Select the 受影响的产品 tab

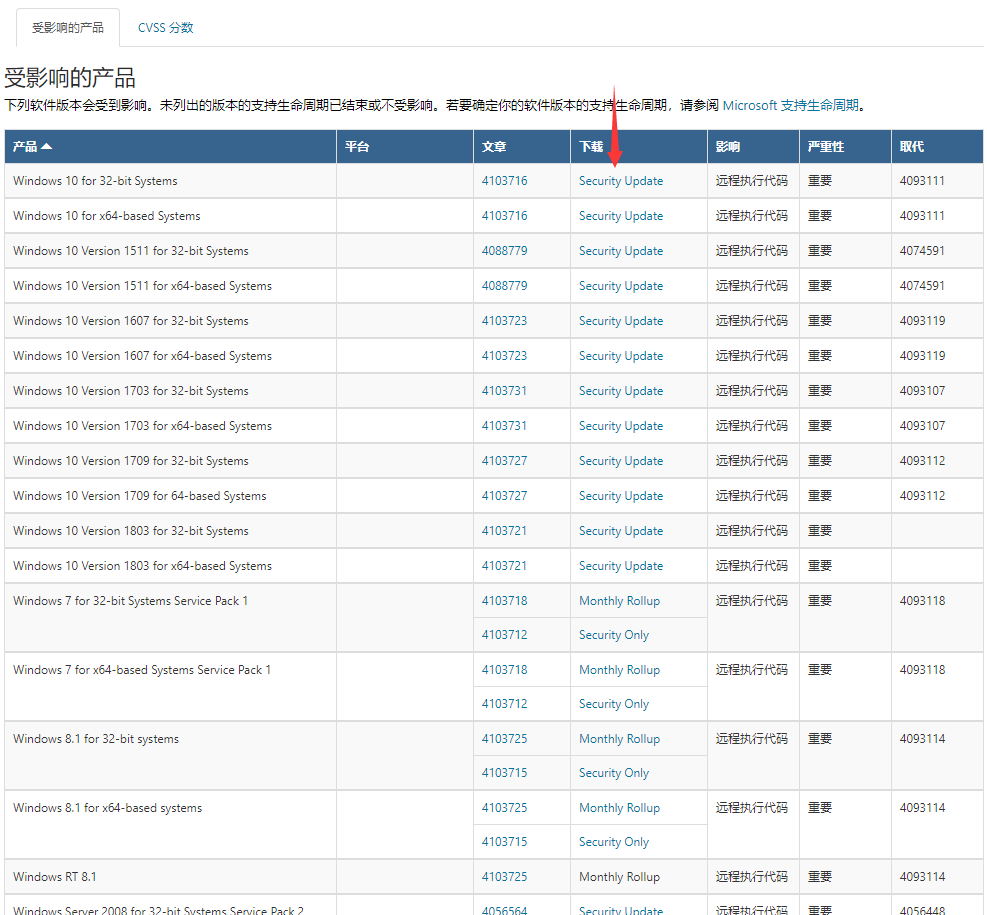pyautogui.click(x=68, y=28)
